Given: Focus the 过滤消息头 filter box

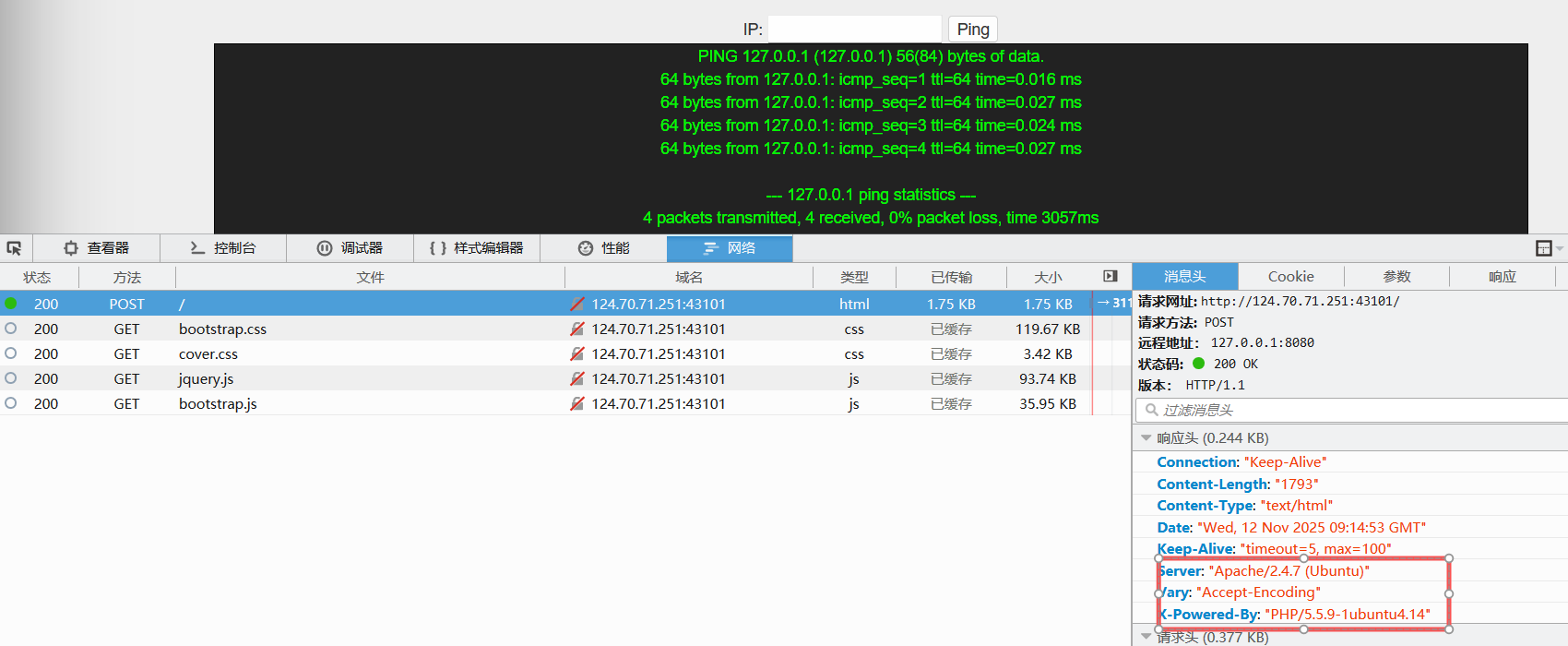Looking at the screenshot, I should (x=1351, y=410).
